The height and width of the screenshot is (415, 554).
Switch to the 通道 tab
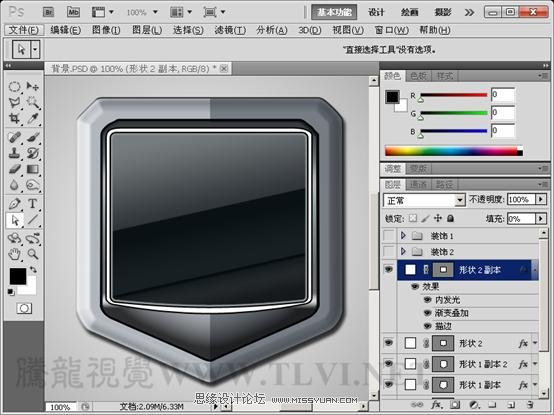pos(418,184)
